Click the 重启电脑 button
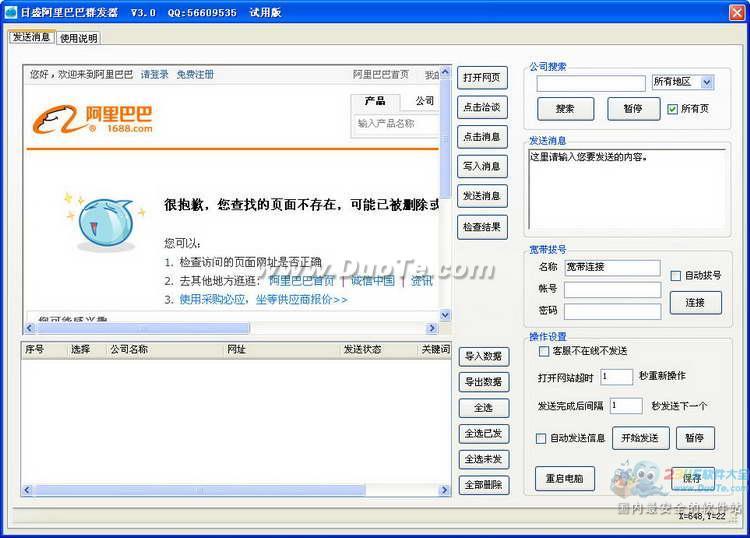 coord(565,479)
